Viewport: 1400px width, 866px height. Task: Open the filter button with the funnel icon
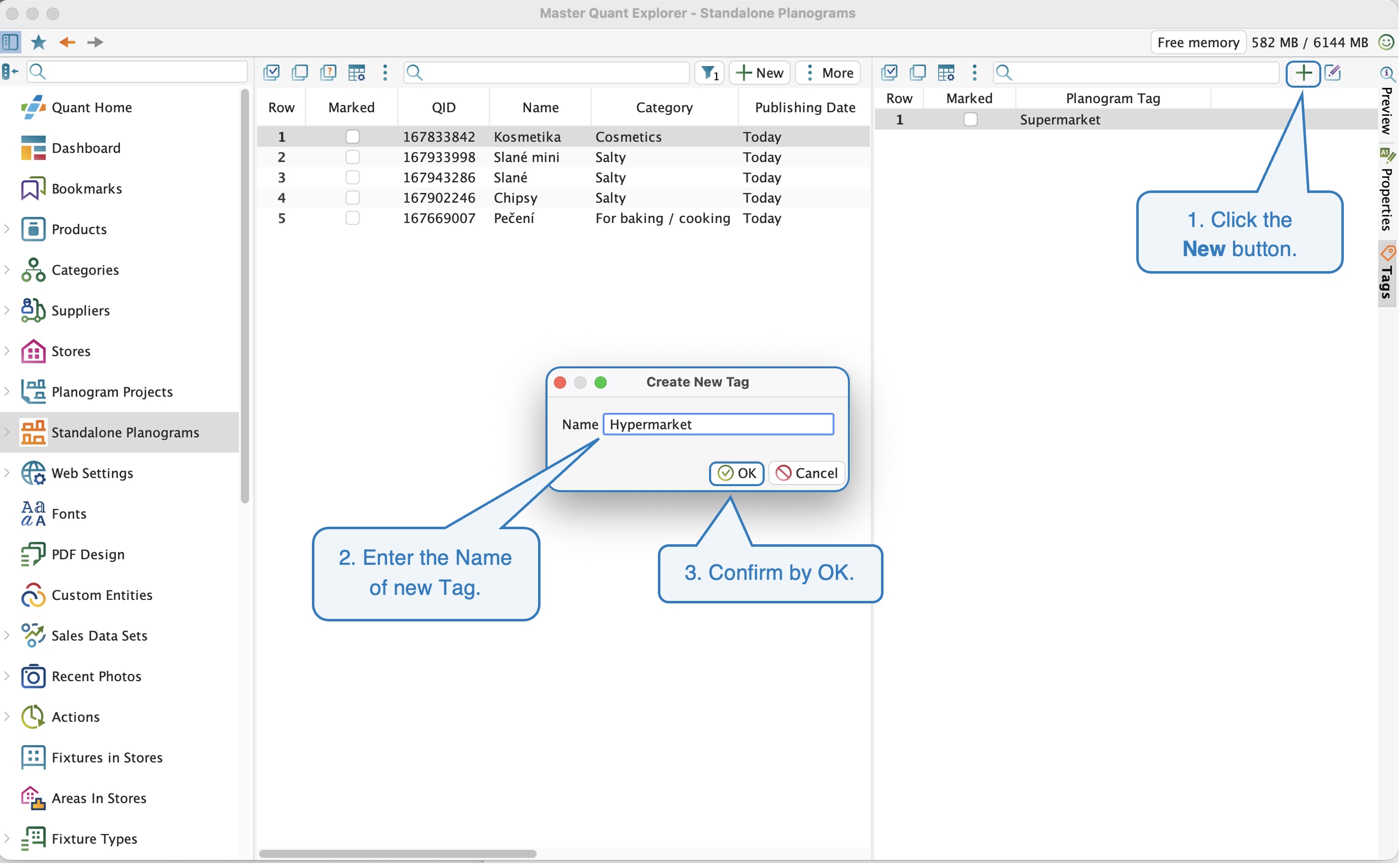point(710,73)
